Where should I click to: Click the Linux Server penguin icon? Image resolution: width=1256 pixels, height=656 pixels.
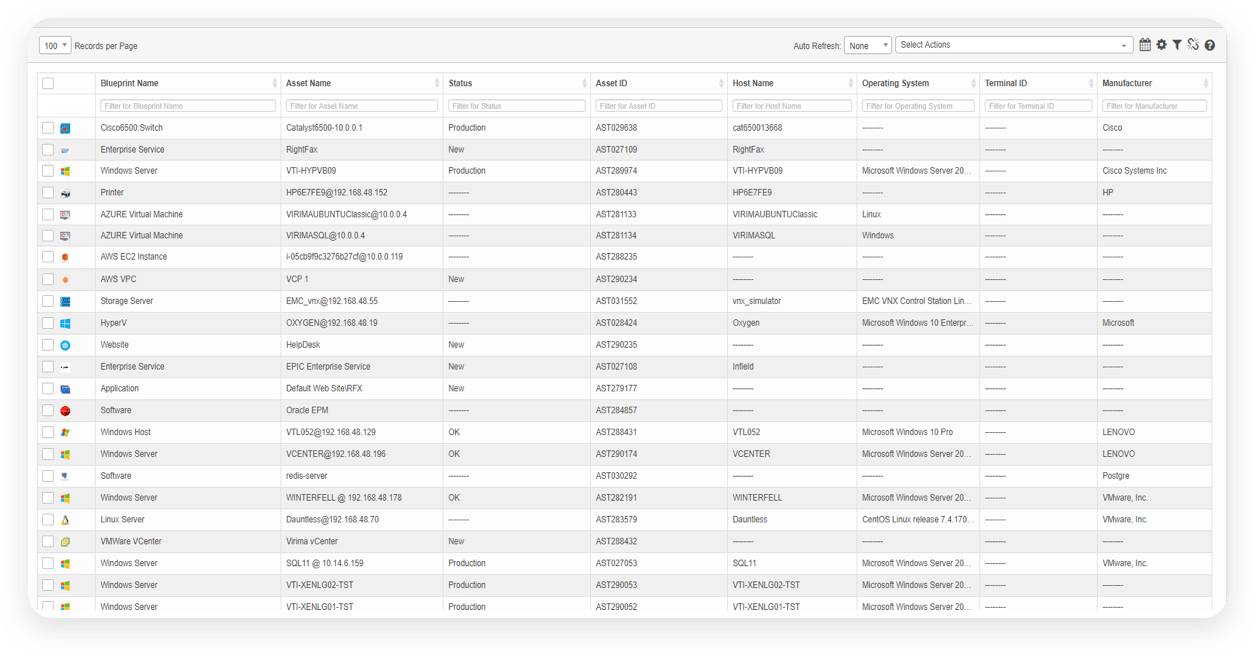(x=65, y=520)
